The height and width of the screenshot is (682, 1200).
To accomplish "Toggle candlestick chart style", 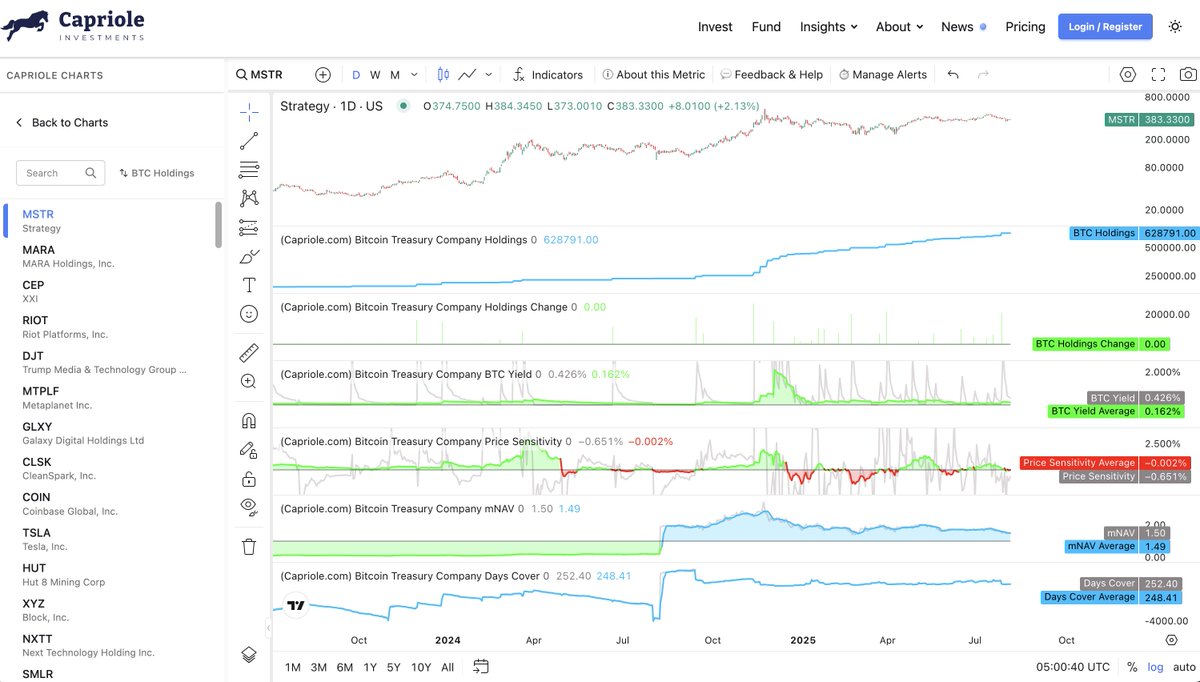I will [x=441, y=74].
